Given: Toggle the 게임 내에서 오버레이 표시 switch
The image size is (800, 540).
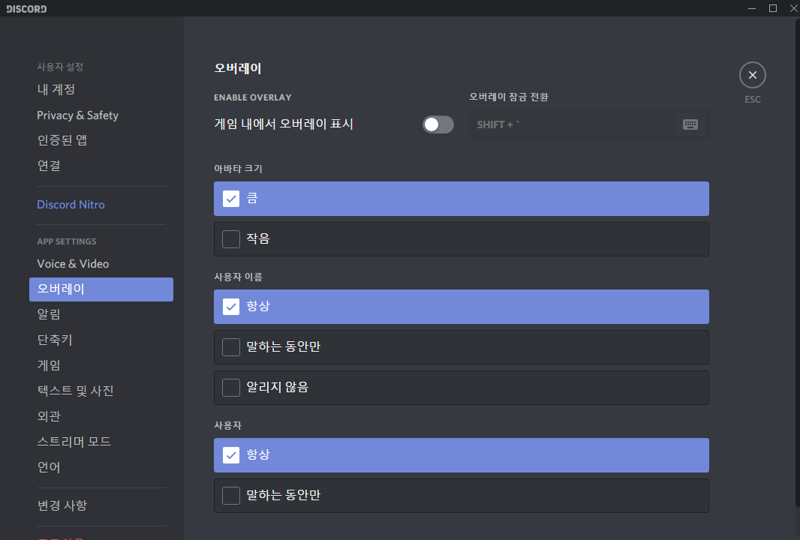Looking at the screenshot, I should click(x=438, y=125).
